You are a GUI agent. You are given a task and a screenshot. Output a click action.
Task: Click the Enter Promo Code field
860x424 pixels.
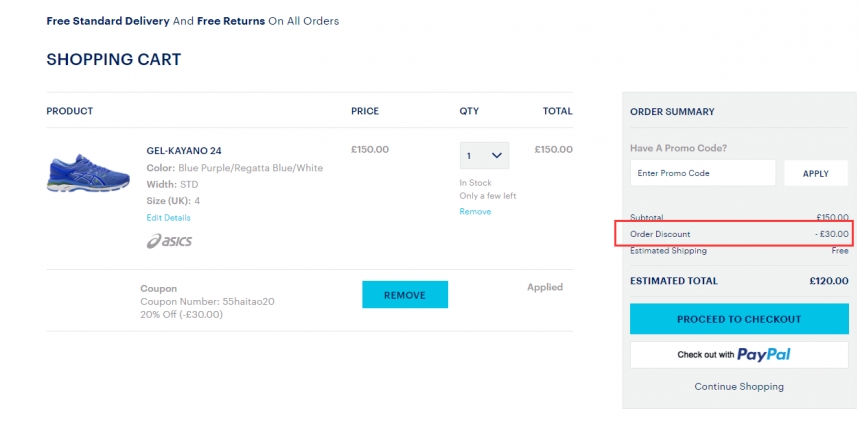coord(702,173)
